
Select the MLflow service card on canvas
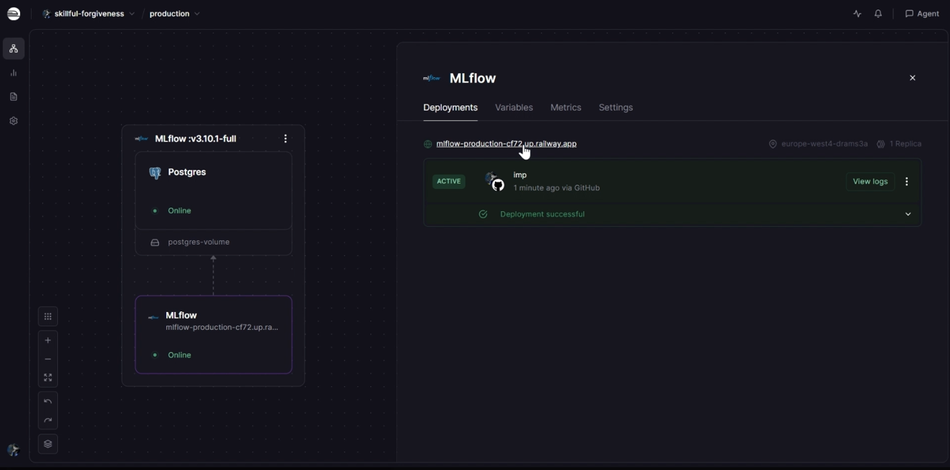click(213, 334)
